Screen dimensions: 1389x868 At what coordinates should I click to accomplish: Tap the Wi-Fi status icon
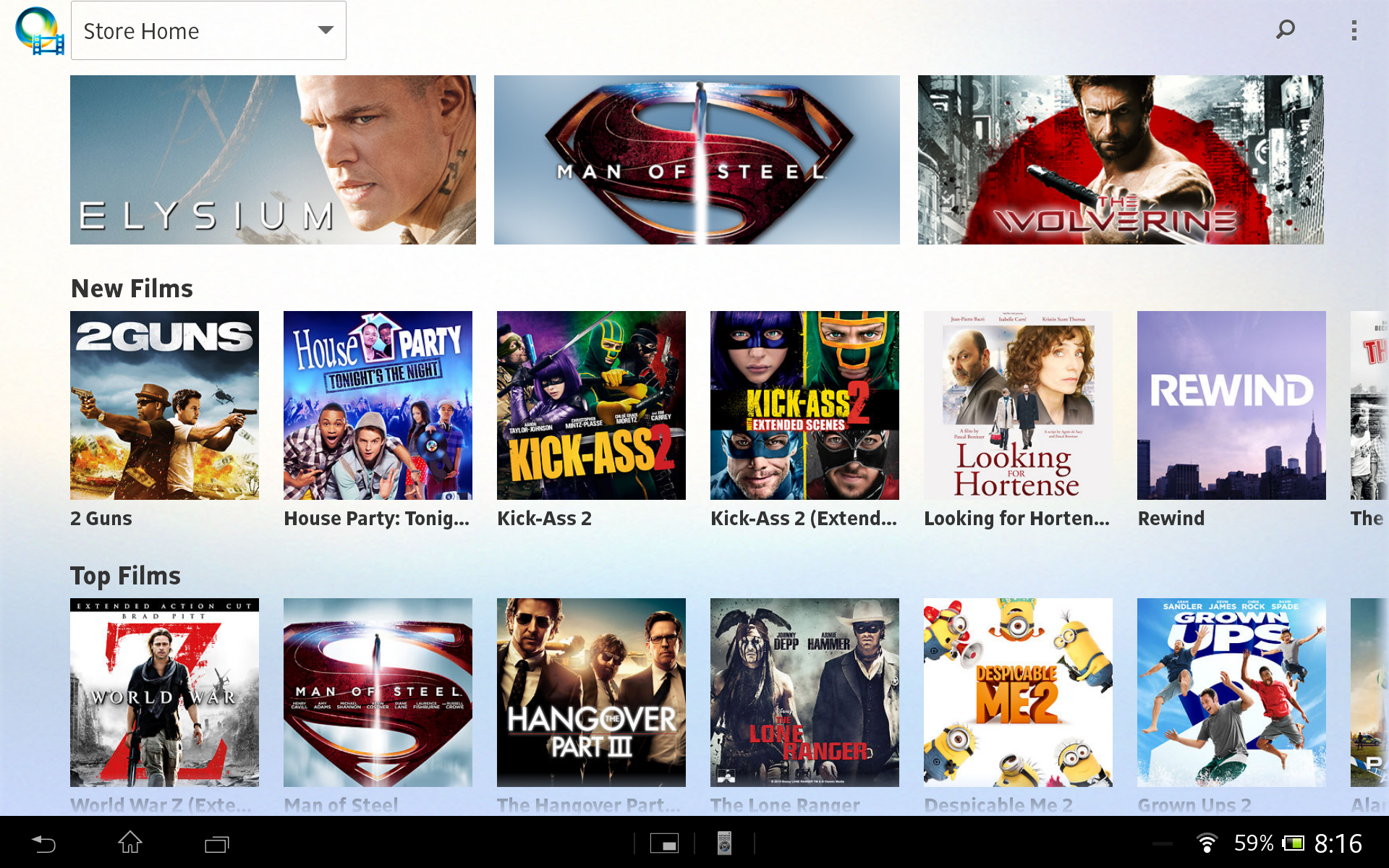(1206, 843)
